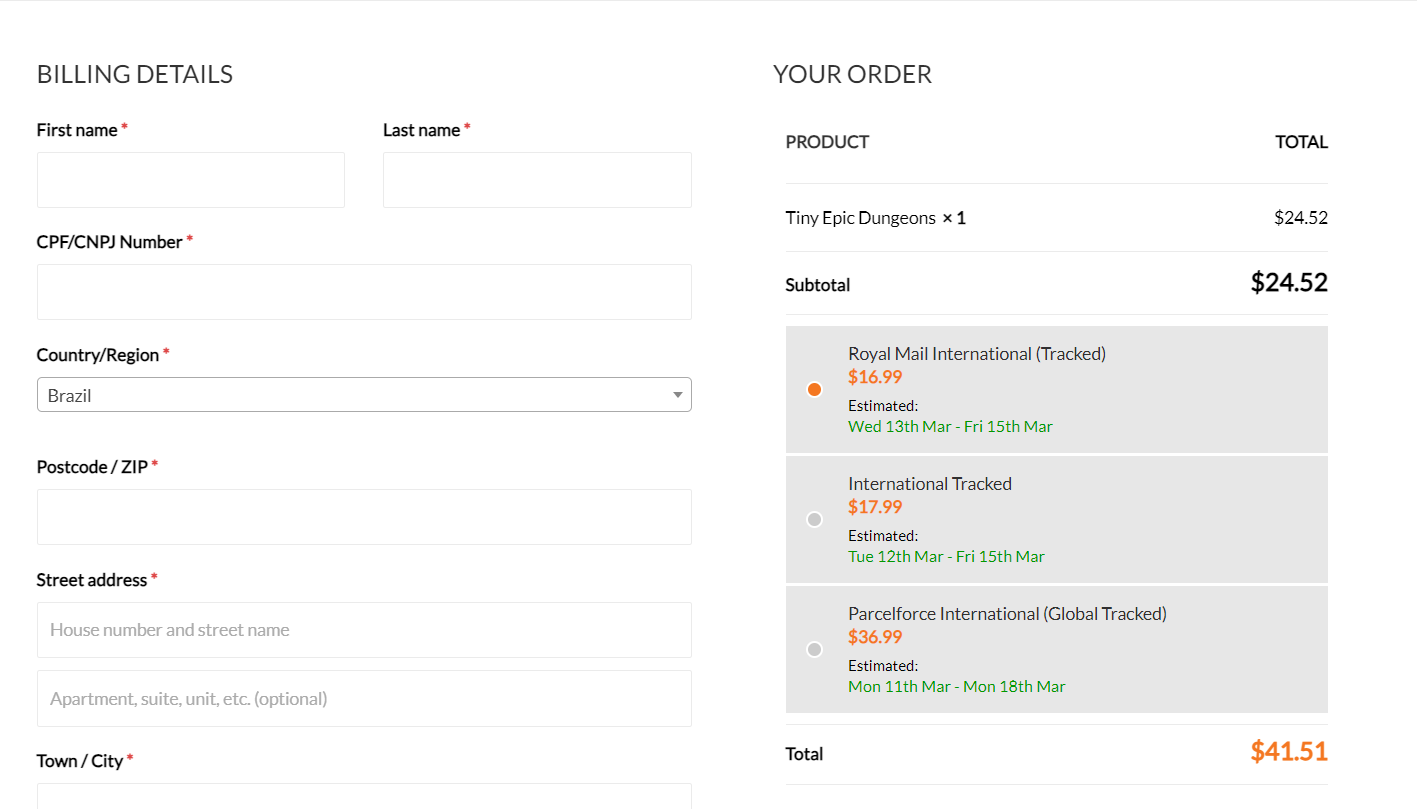The height and width of the screenshot is (809, 1417).
Task: Click the Tiny Epic Dungeons product name
Action: point(860,218)
